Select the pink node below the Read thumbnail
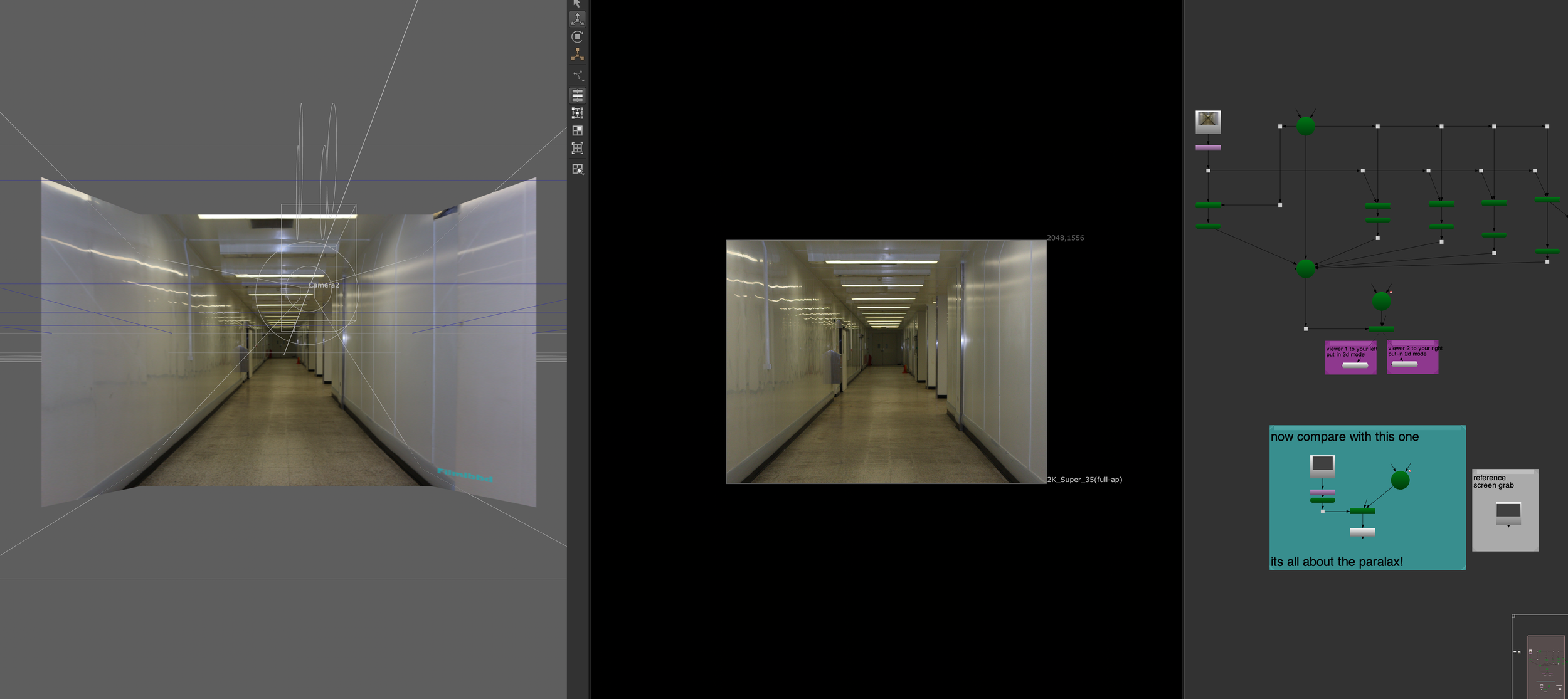Screen dimensions: 1568x699 1207,148
